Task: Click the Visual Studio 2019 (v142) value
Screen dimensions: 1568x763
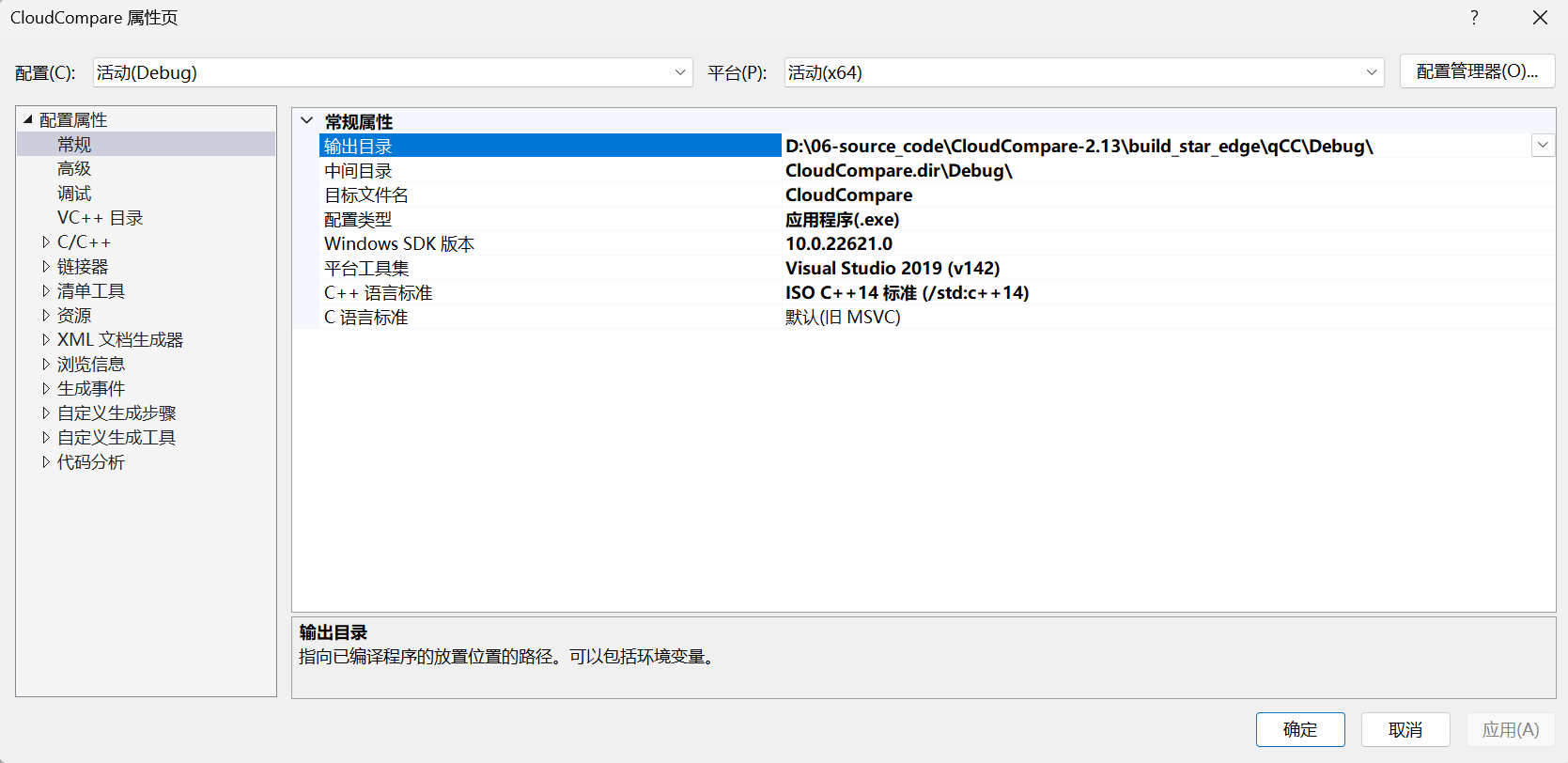Action: (x=893, y=268)
